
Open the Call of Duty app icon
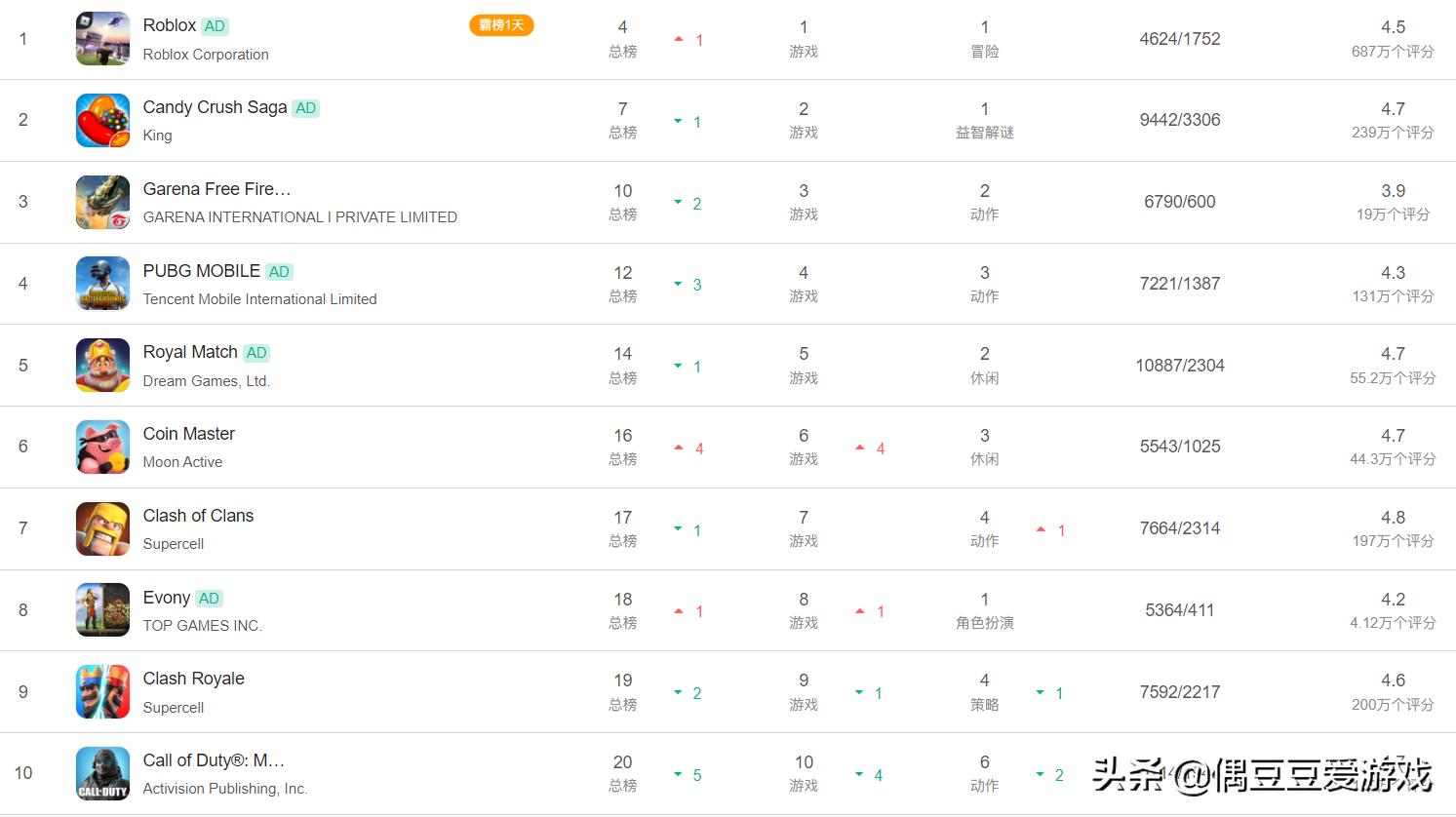click(x=102, y=773)
